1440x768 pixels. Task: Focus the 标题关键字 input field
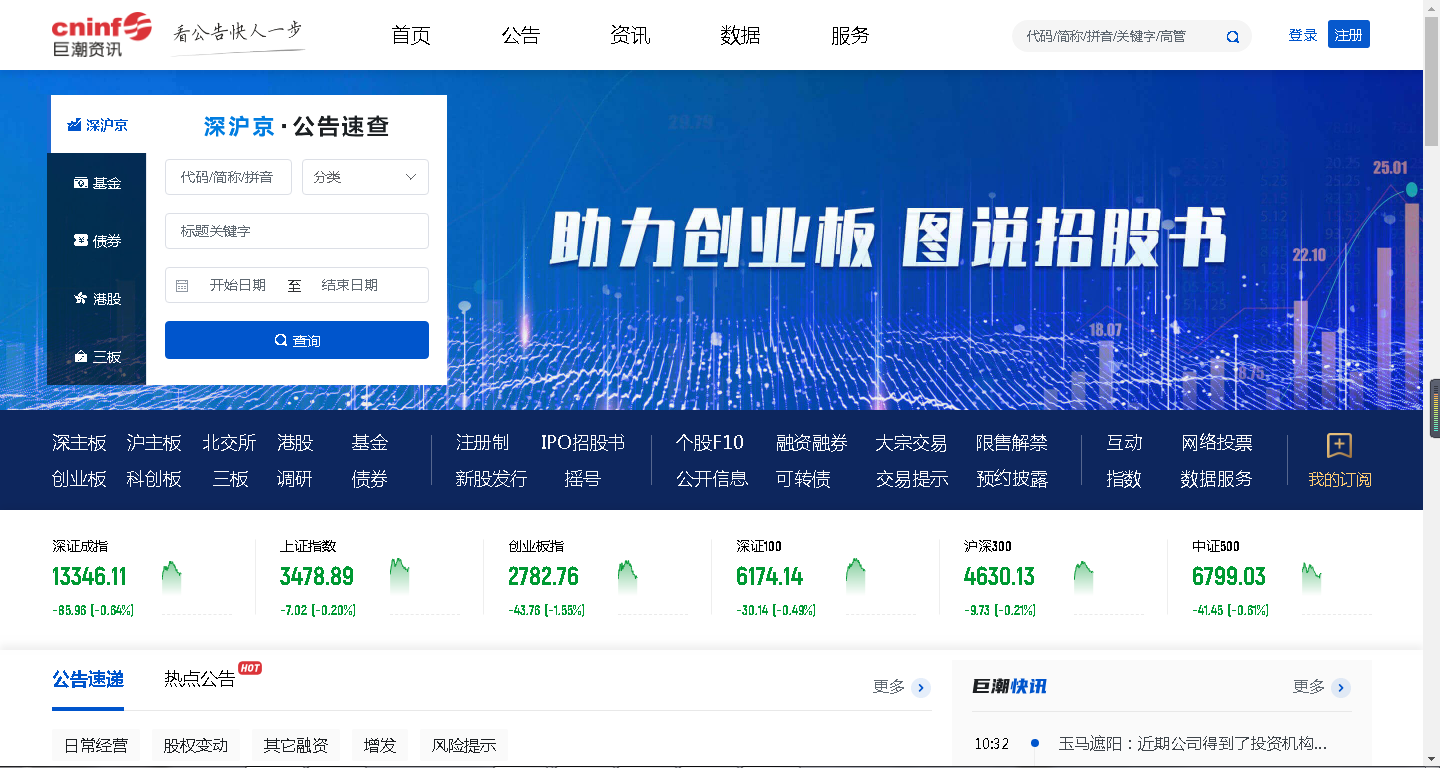(x=297, y=231)
